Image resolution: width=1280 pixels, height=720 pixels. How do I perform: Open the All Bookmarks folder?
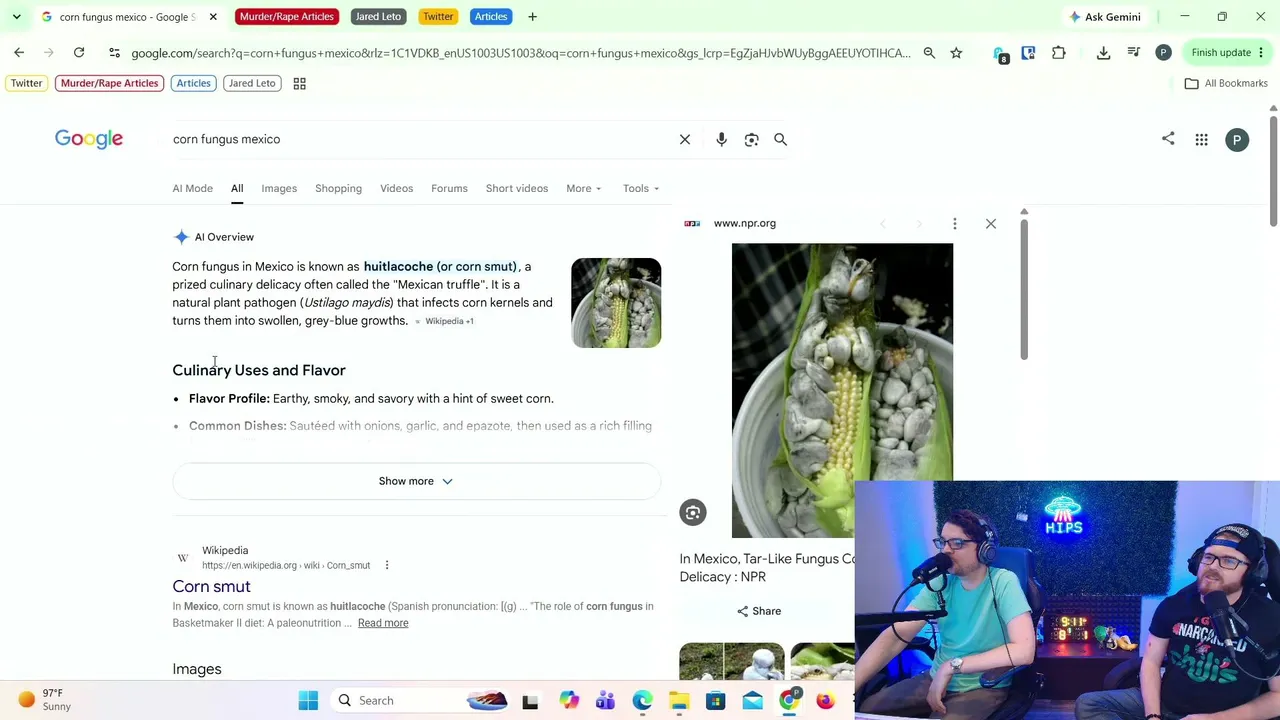pos(1226,83)
